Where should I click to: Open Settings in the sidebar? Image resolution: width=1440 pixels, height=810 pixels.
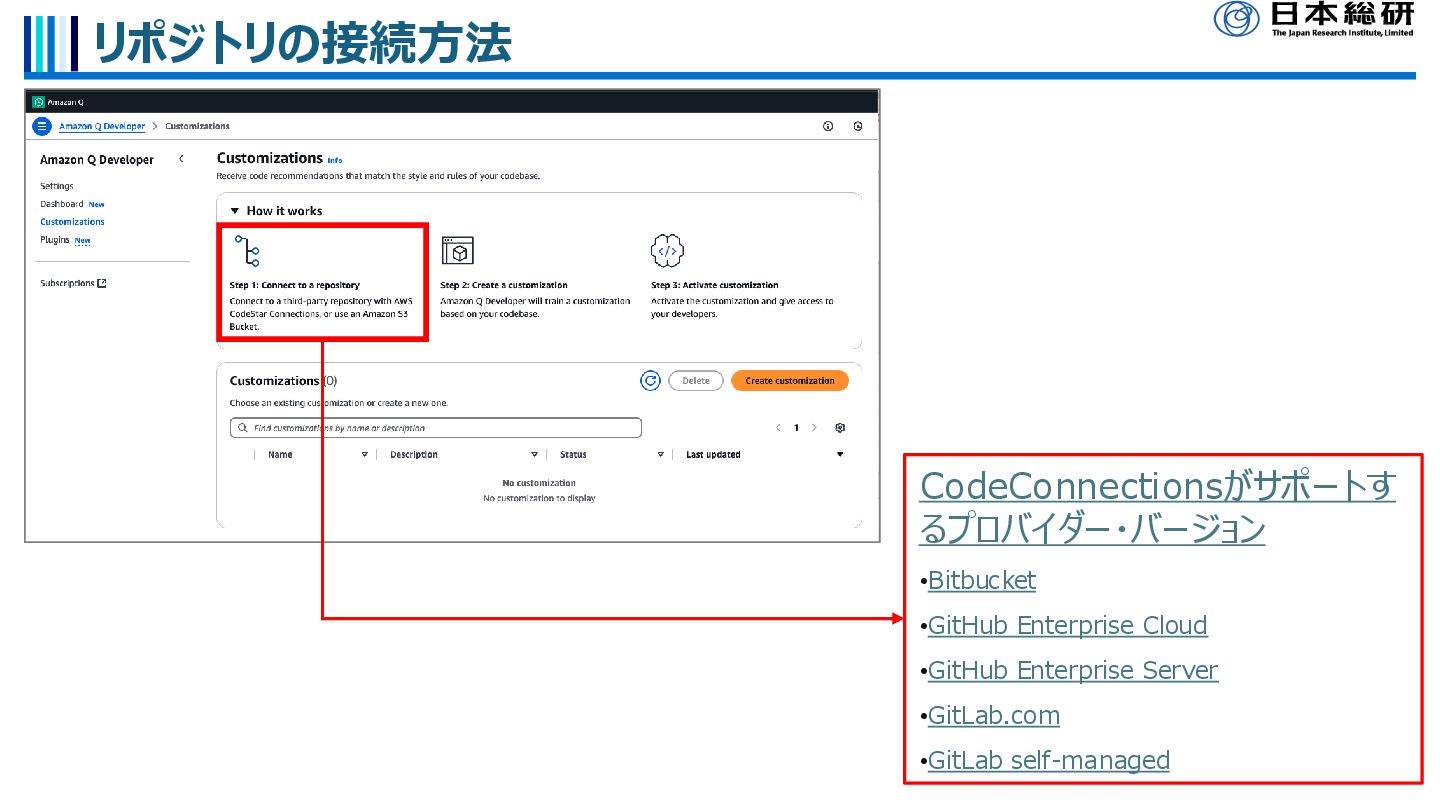[x=56, y=186]
